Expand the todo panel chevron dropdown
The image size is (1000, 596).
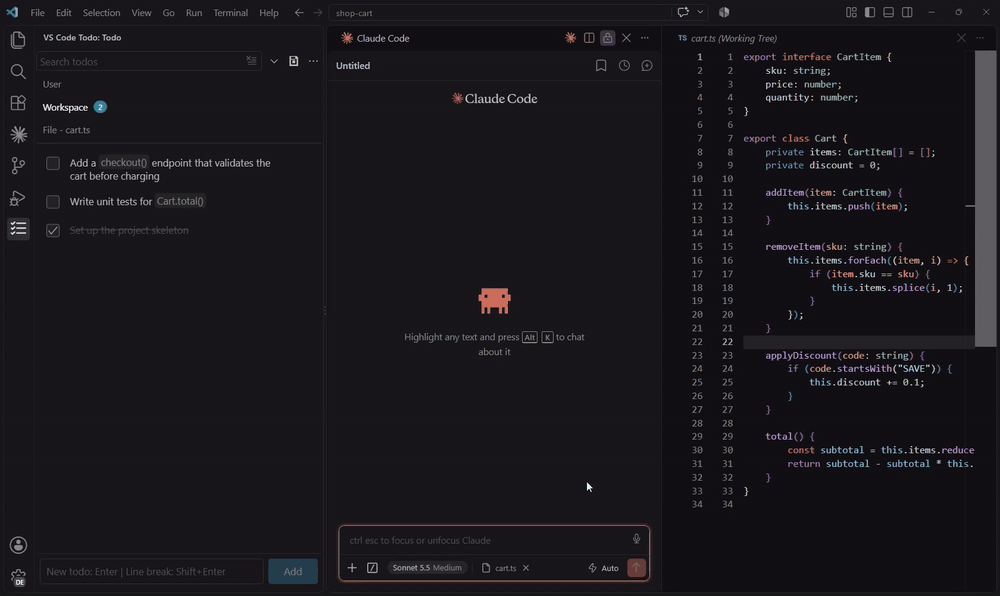click(274, 61)
